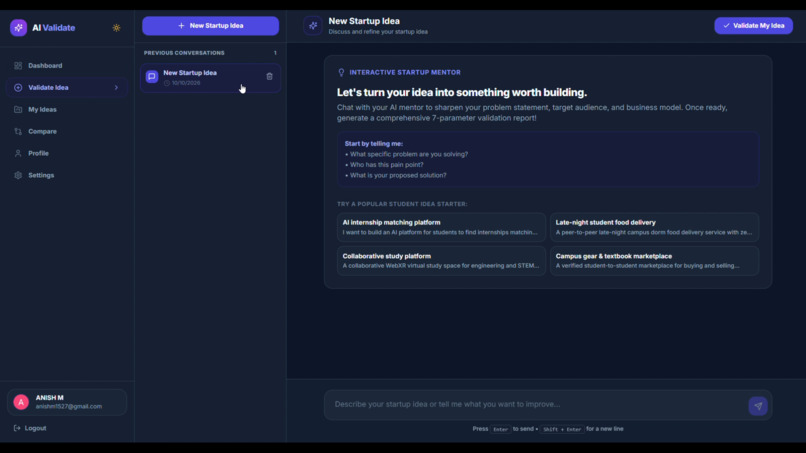806x453 pixels.
Task: Click the Profile person icon
Action: [x=18, y=153]
